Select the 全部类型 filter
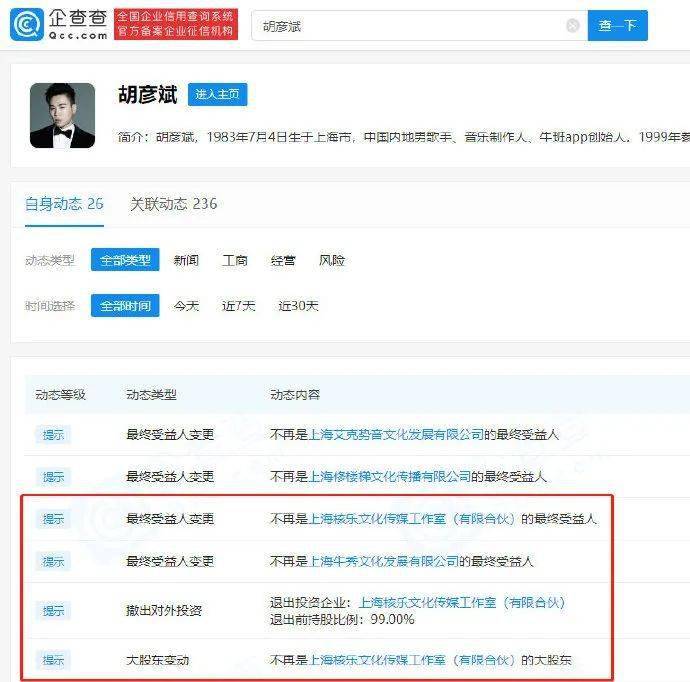The width and height of the screenshot is (690, 682). (x=125, y=260)
